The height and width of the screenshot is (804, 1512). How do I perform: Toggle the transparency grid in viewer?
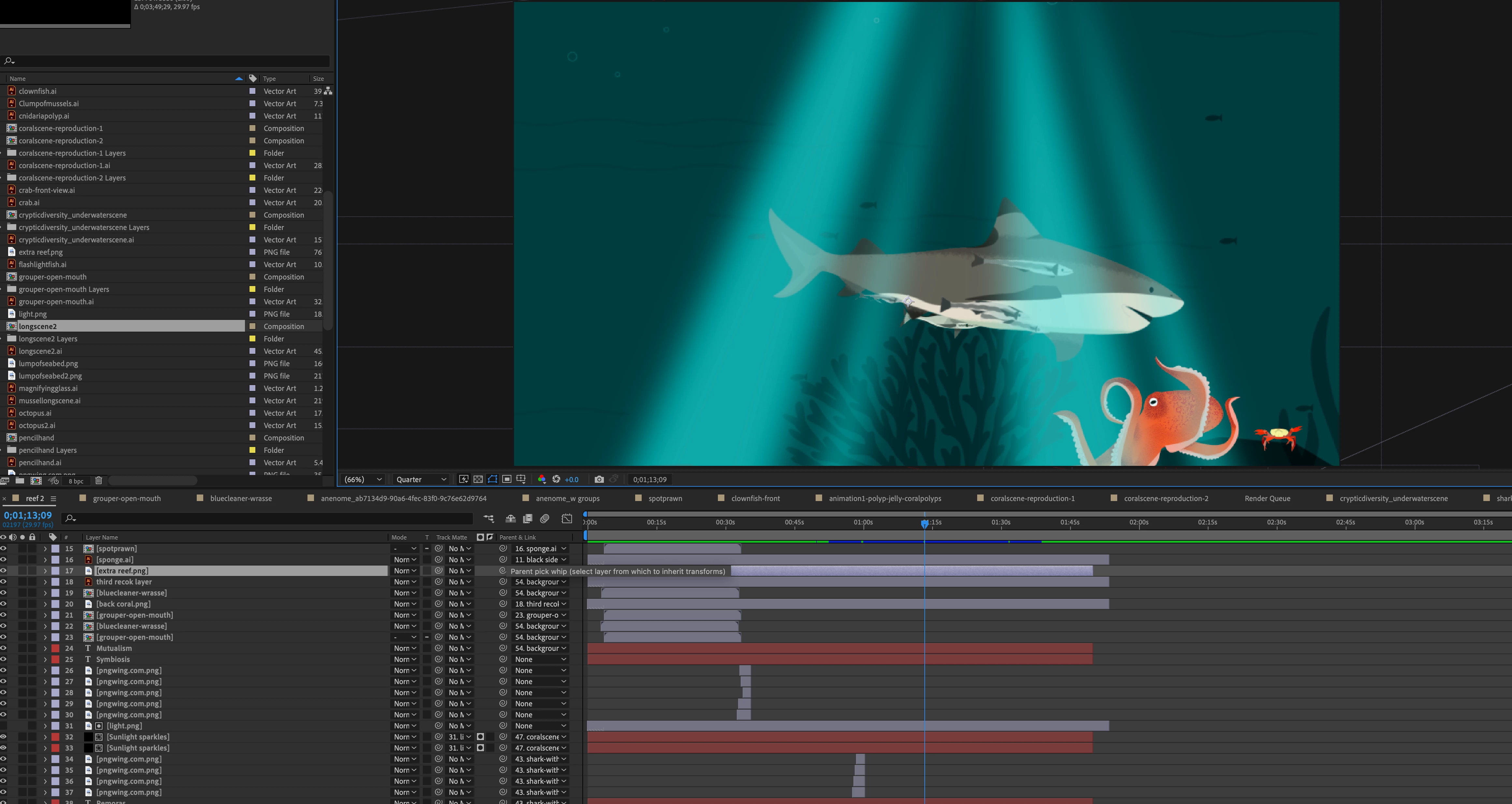(478, 480)
